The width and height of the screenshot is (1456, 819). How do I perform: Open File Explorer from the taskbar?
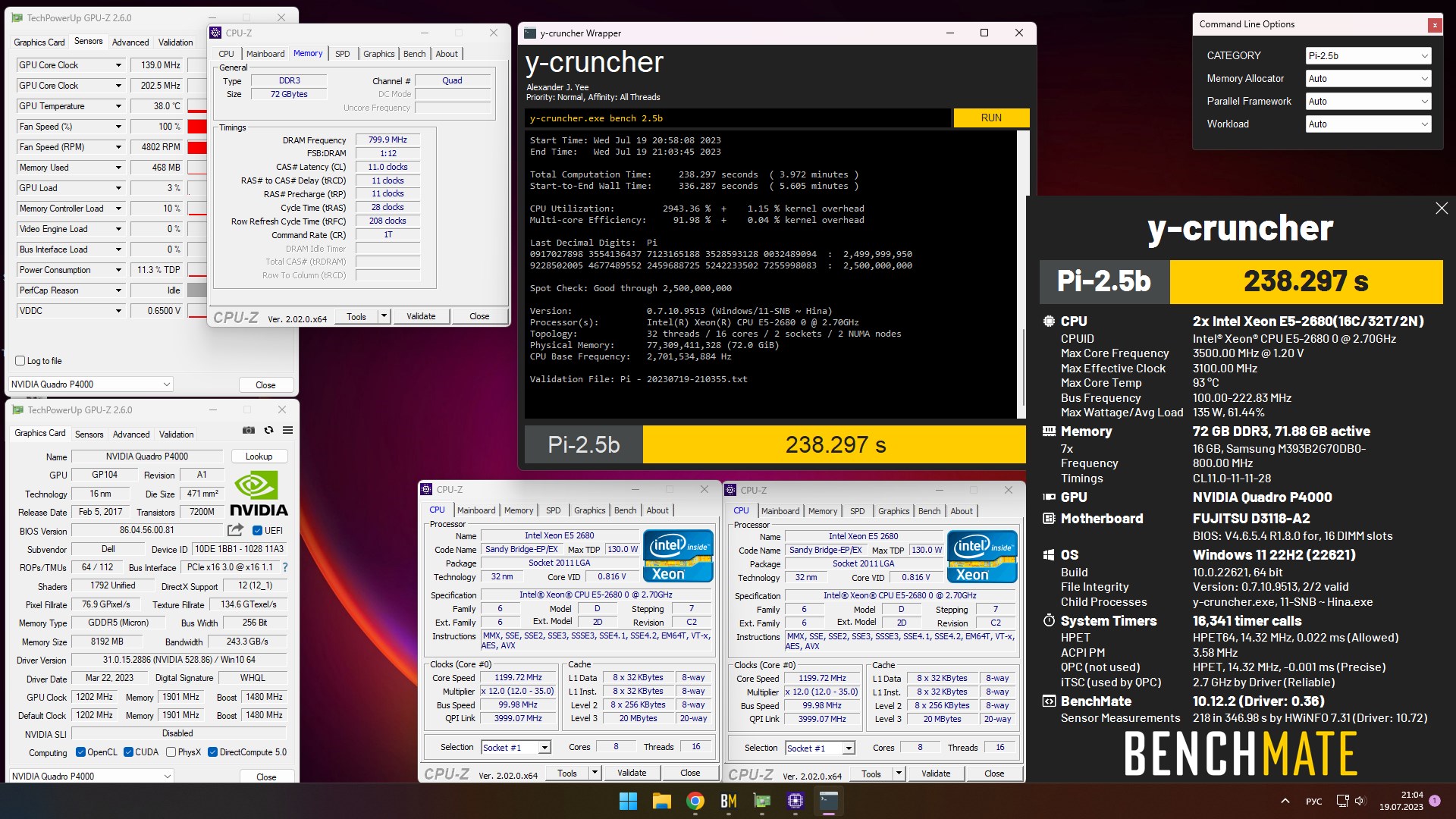coord(661,801)
